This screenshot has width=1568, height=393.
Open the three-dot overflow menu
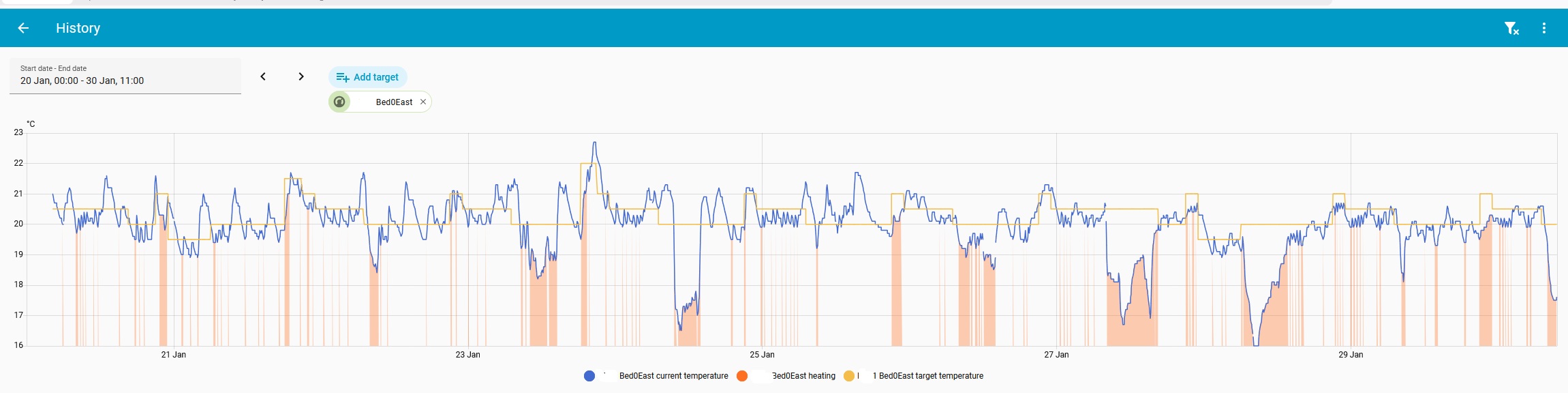1543,28
